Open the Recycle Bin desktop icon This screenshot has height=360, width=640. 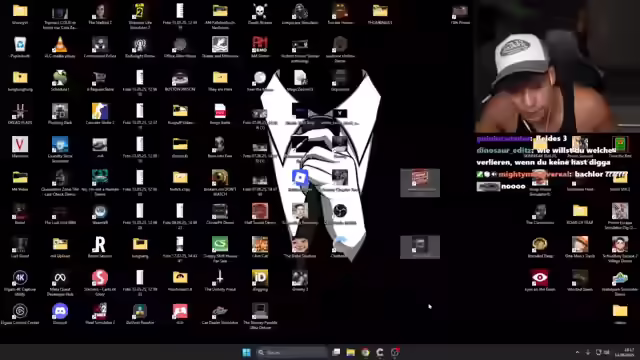pos(20,44)
